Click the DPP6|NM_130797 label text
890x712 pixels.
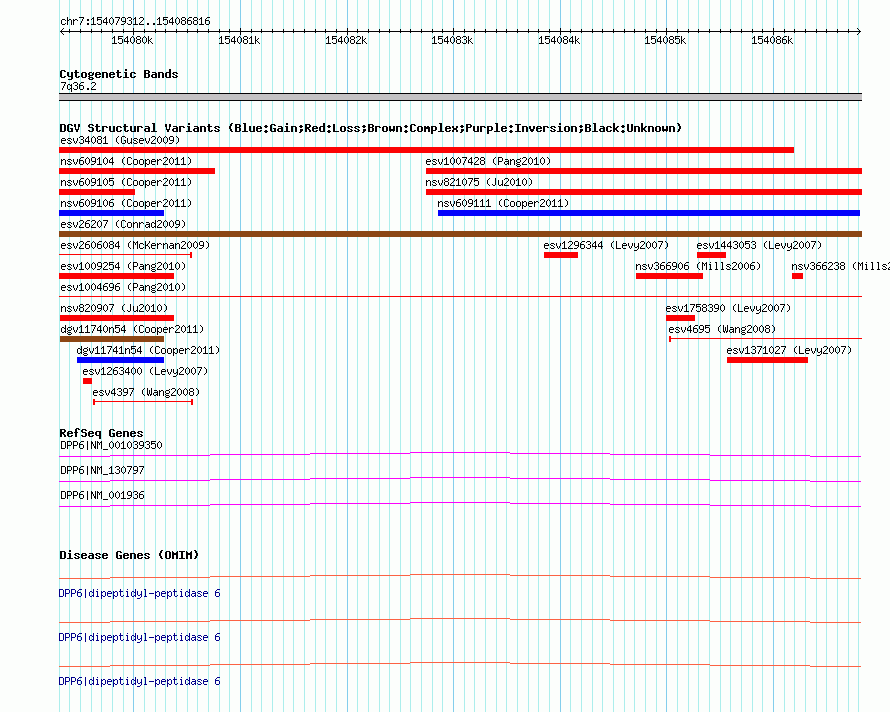[102, 470]
